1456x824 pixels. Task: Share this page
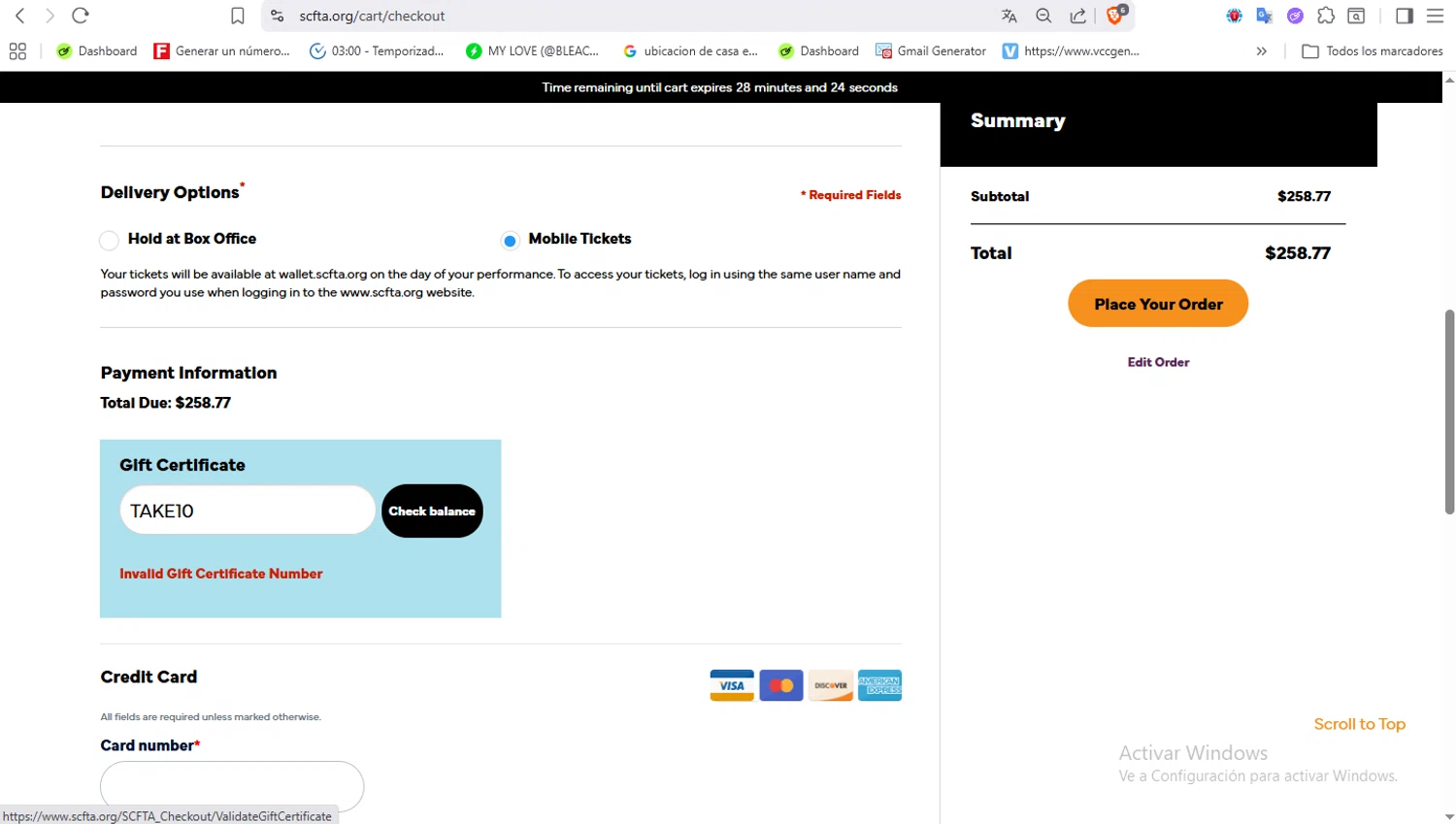click(1078, 16)
